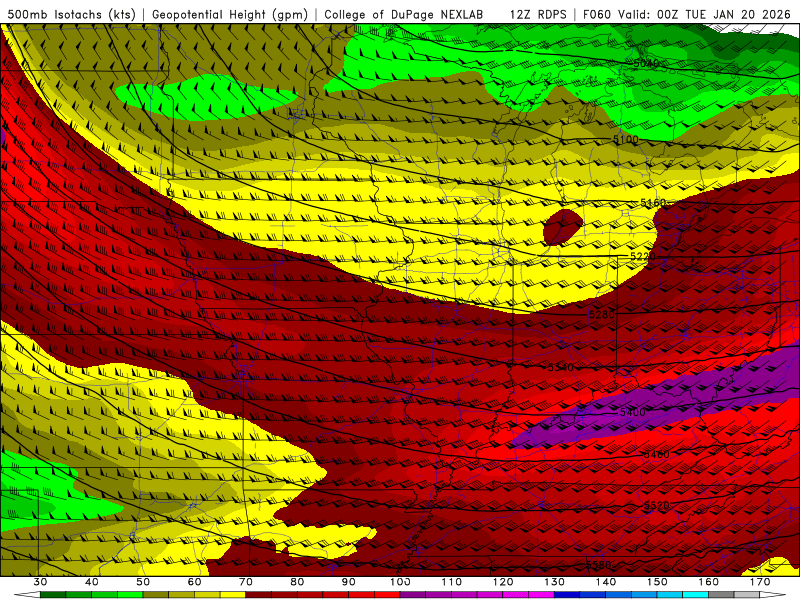Click the 'Geopotential Height (gpm)' header text
Viewport: 800px width, 600px height.
[230, 15]
